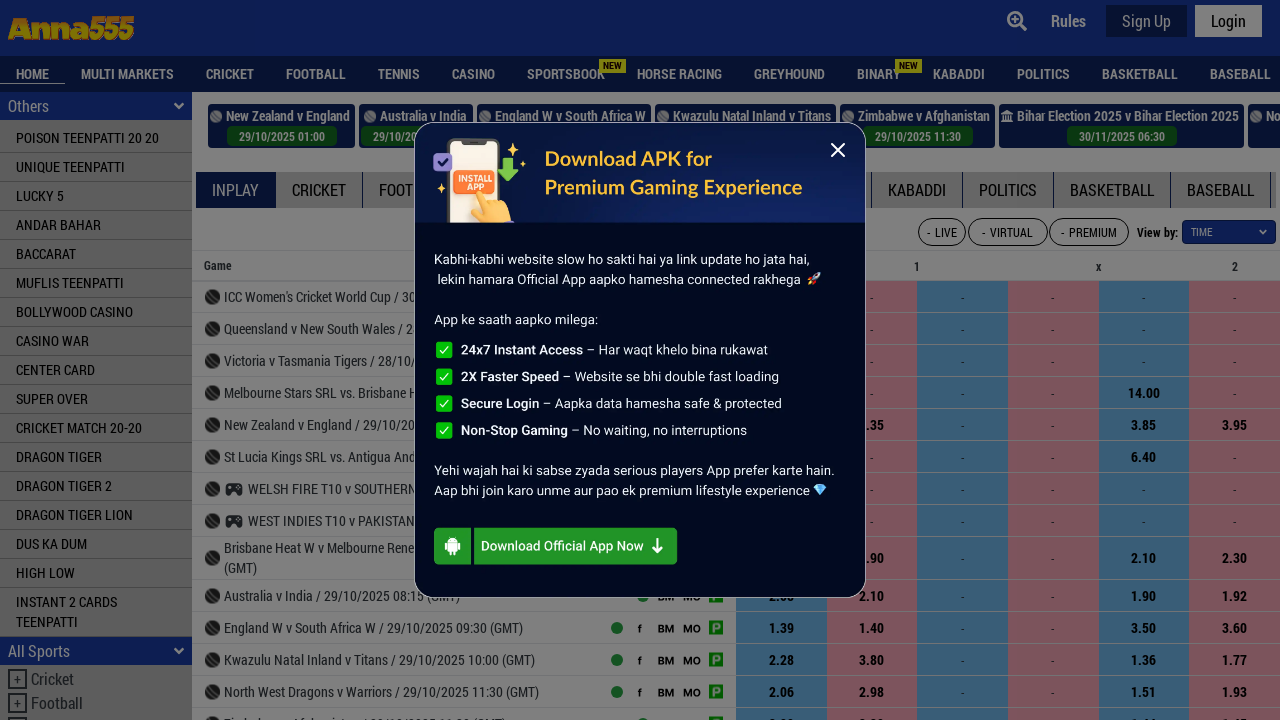Open the View by TIME dropdown
Image resolution: width=1280 pixels, height=720 pixels.
pos(1228,232)
